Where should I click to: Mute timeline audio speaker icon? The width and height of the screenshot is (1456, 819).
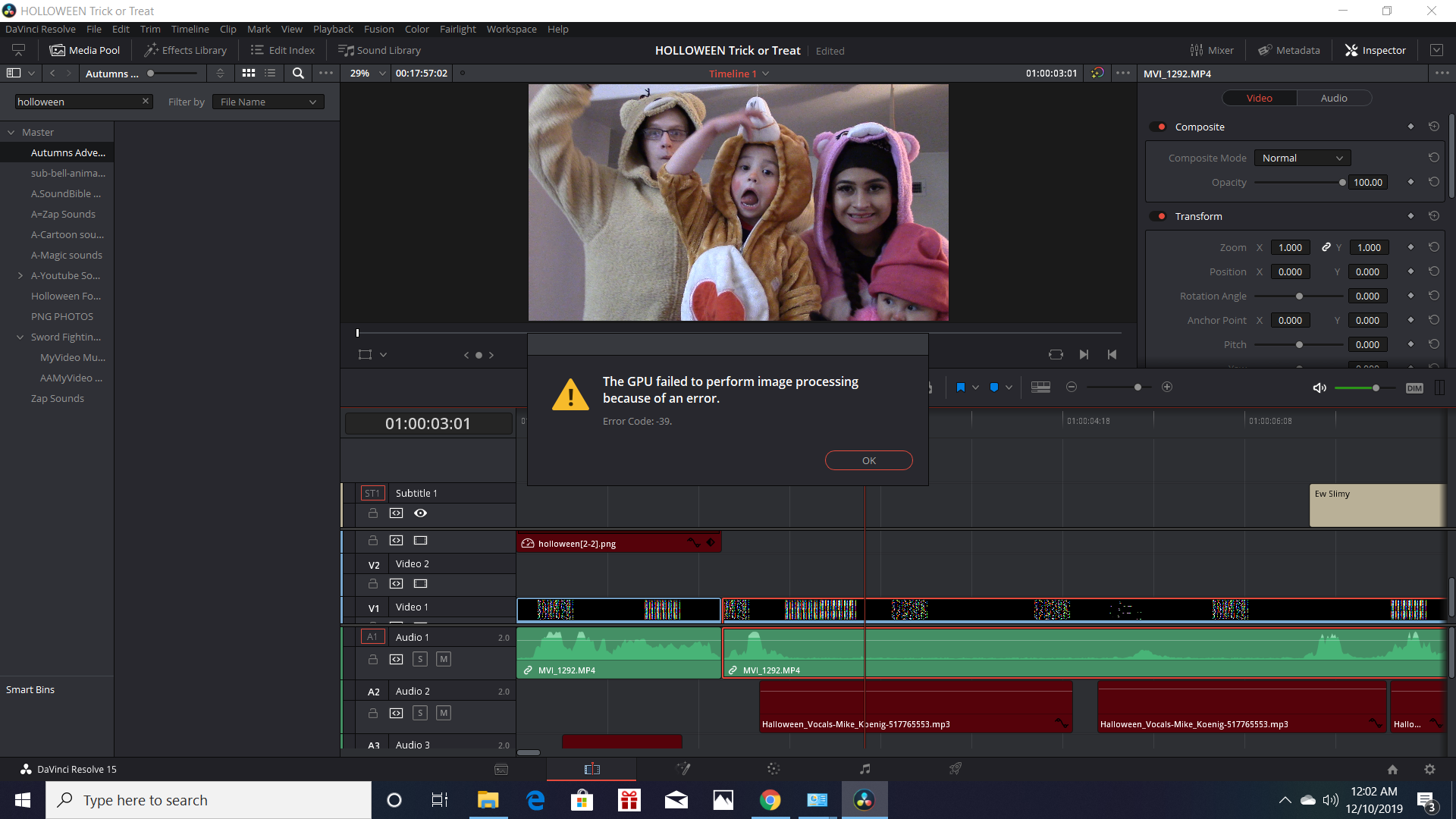[x=1319, y=388]
